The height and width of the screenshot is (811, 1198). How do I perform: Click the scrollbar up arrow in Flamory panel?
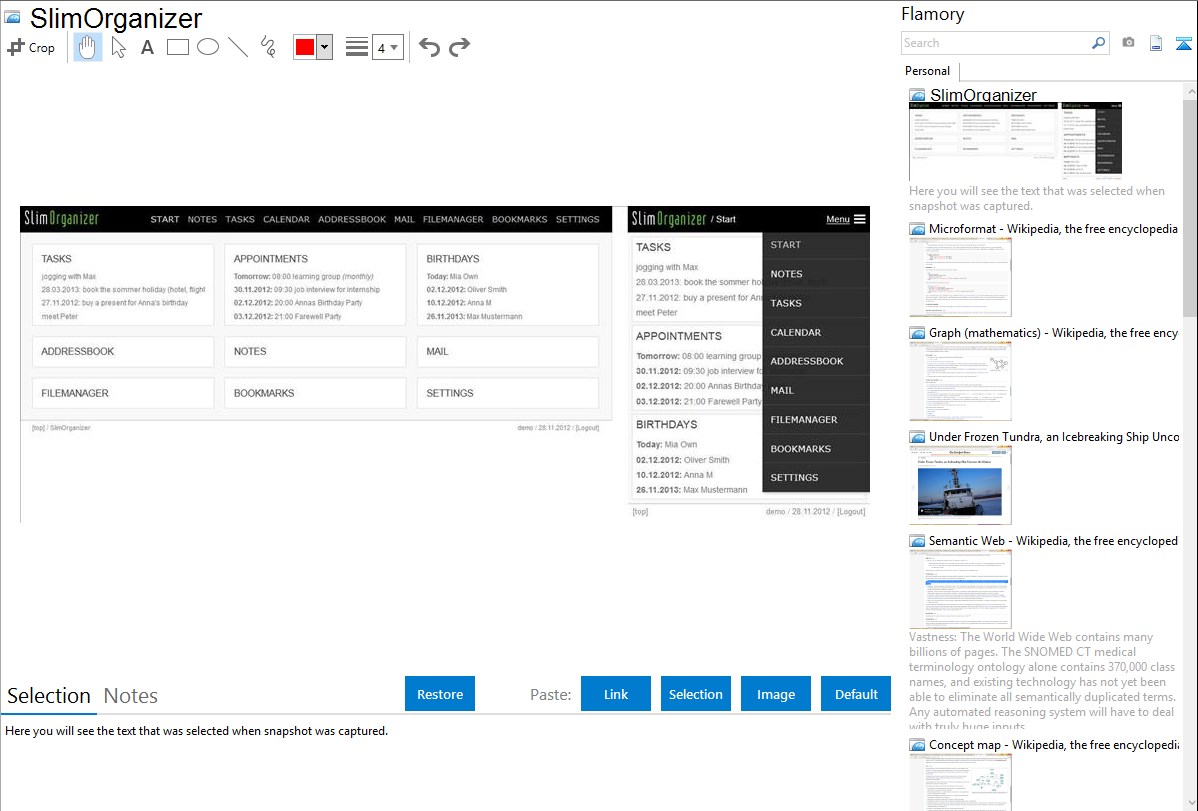(1190, 91)
